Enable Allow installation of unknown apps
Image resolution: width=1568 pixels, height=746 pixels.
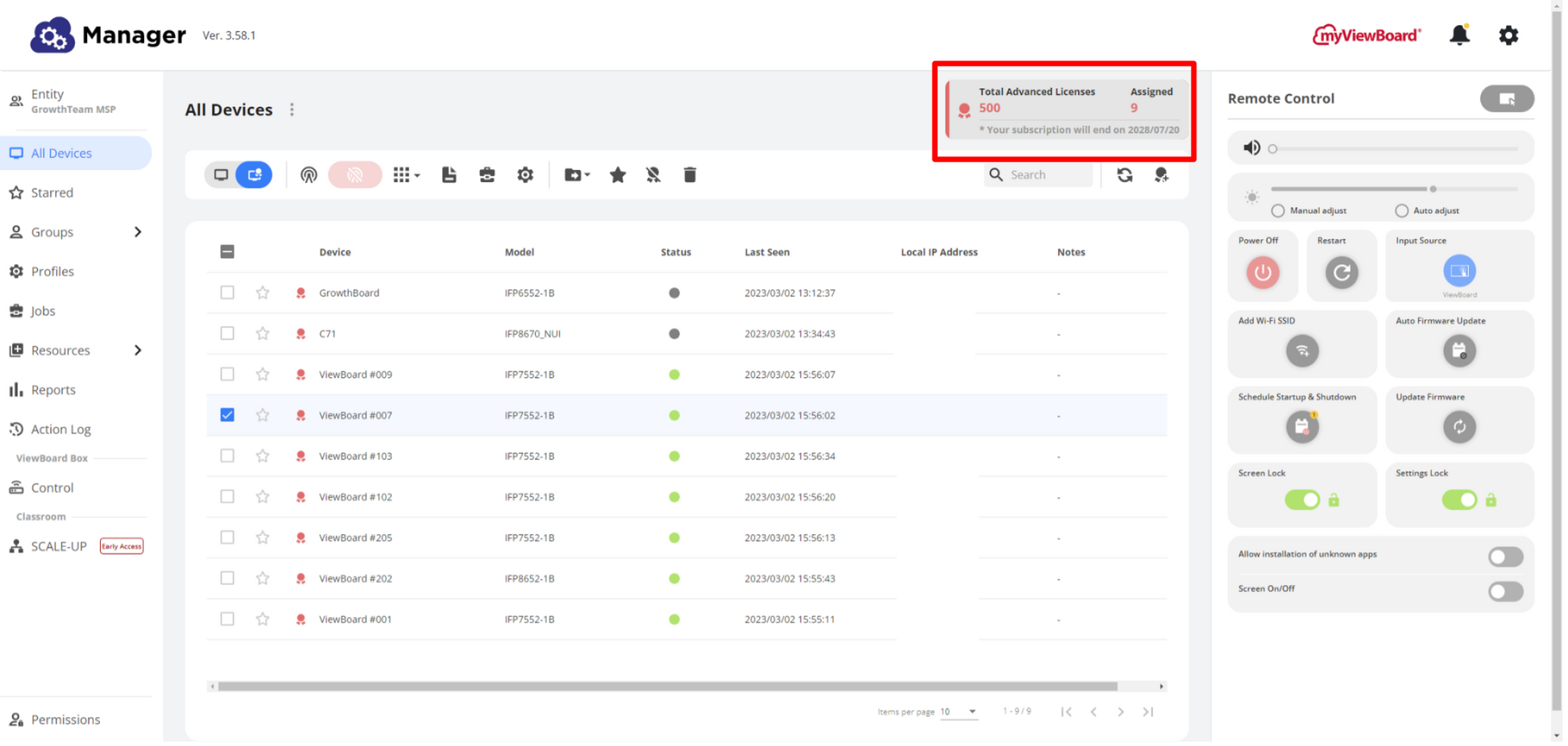[1504, 557]
